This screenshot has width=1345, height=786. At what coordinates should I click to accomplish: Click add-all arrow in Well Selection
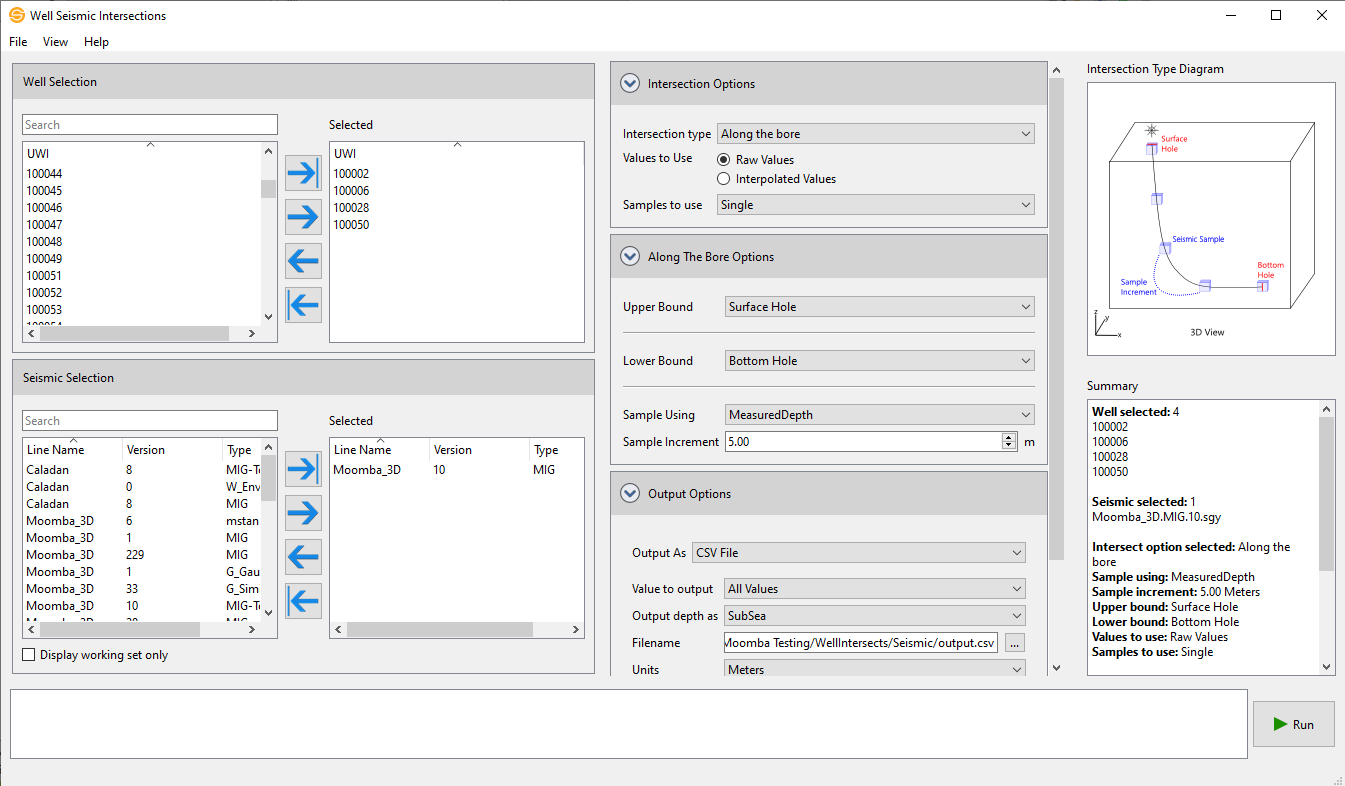pos(303,173)
